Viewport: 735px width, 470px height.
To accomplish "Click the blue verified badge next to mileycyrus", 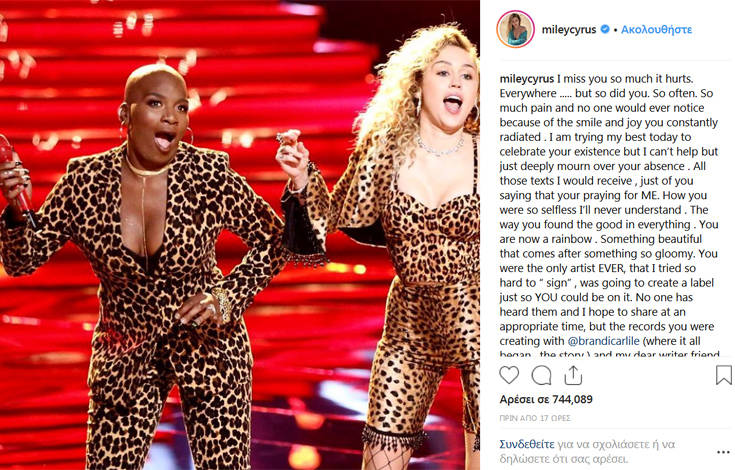I will click(x=605, y=29).
